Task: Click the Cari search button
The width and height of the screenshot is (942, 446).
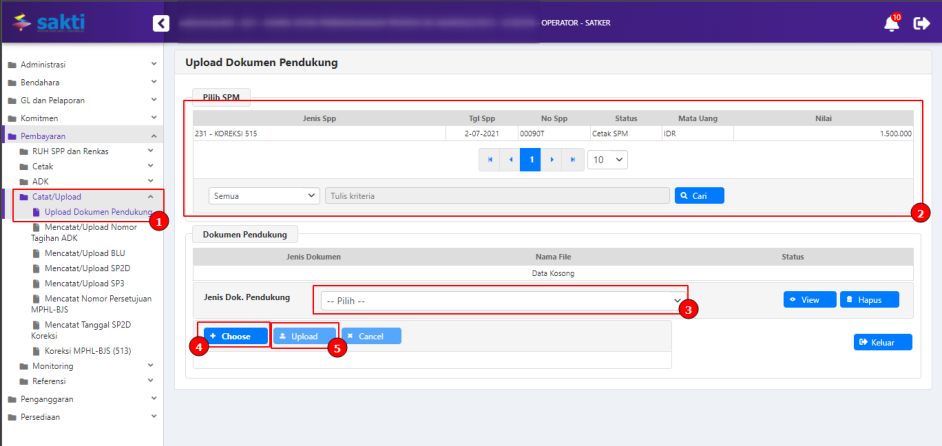Action: (699, 196)
